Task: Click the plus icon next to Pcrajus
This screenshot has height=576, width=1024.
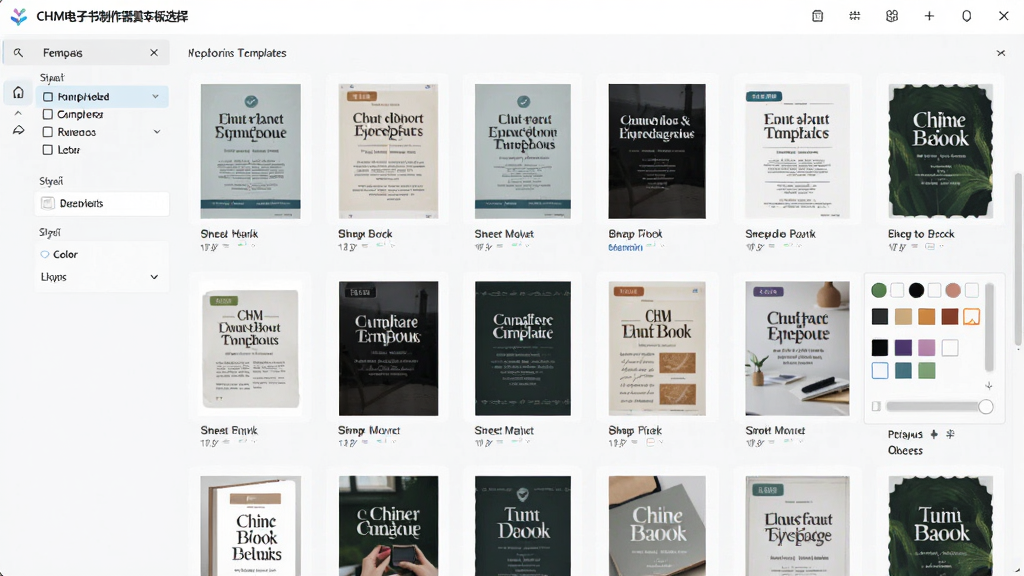Action: 934,434
